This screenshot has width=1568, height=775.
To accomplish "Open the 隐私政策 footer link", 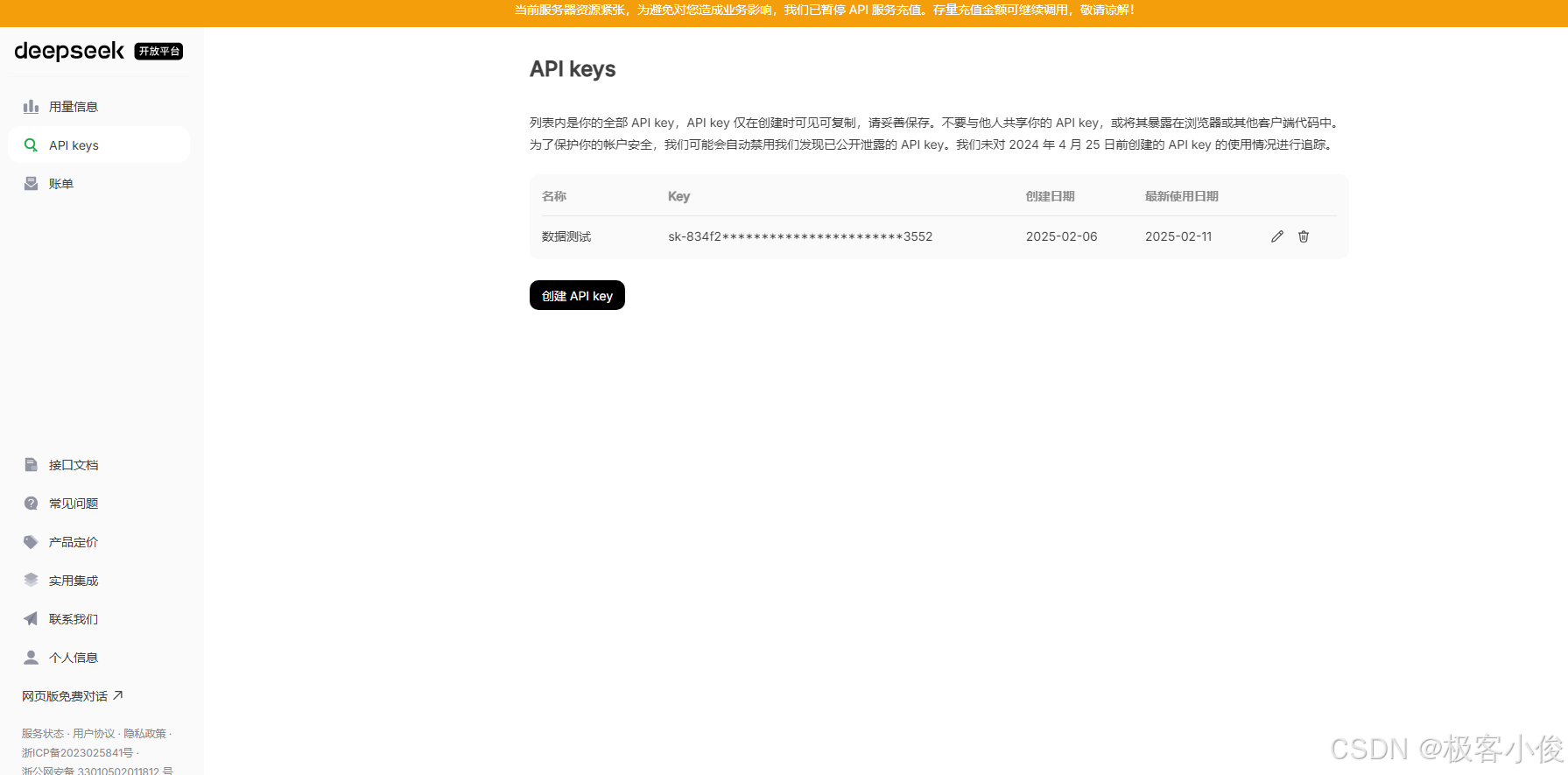I will click(x=144, y=734).
